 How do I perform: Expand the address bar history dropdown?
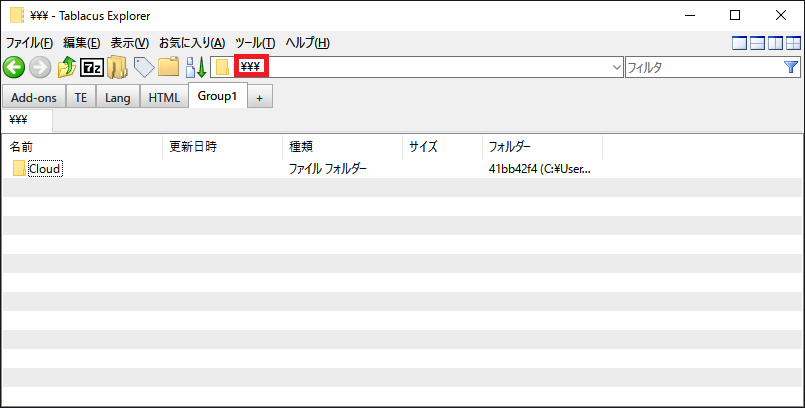[617, 67]
